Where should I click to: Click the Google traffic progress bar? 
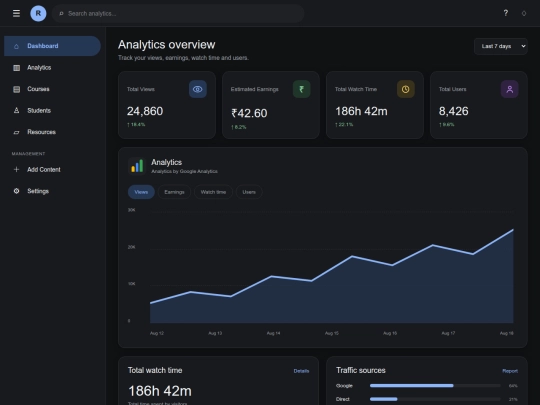[435, 386]
